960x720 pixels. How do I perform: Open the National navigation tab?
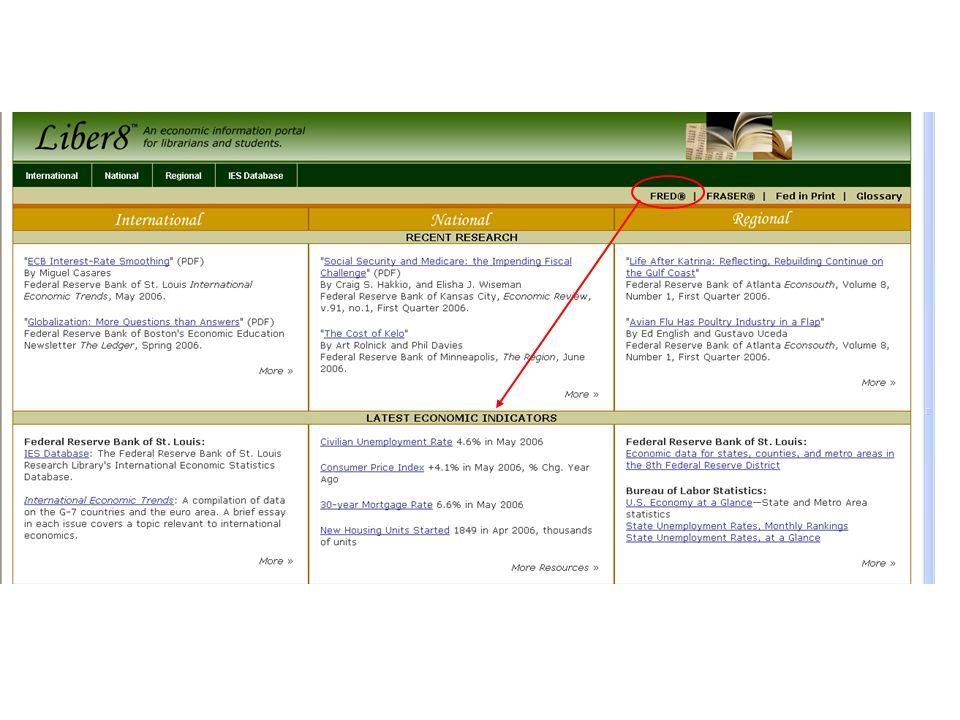(x=122, y=176)
